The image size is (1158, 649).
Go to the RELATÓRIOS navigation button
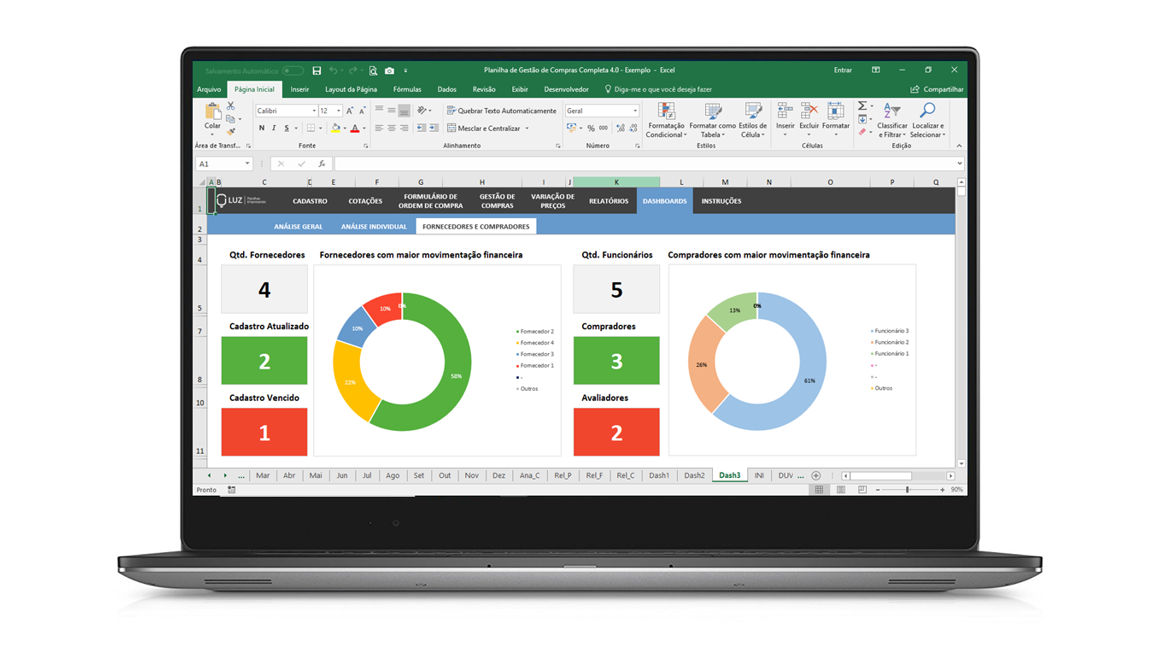click(x=609, y=201)
